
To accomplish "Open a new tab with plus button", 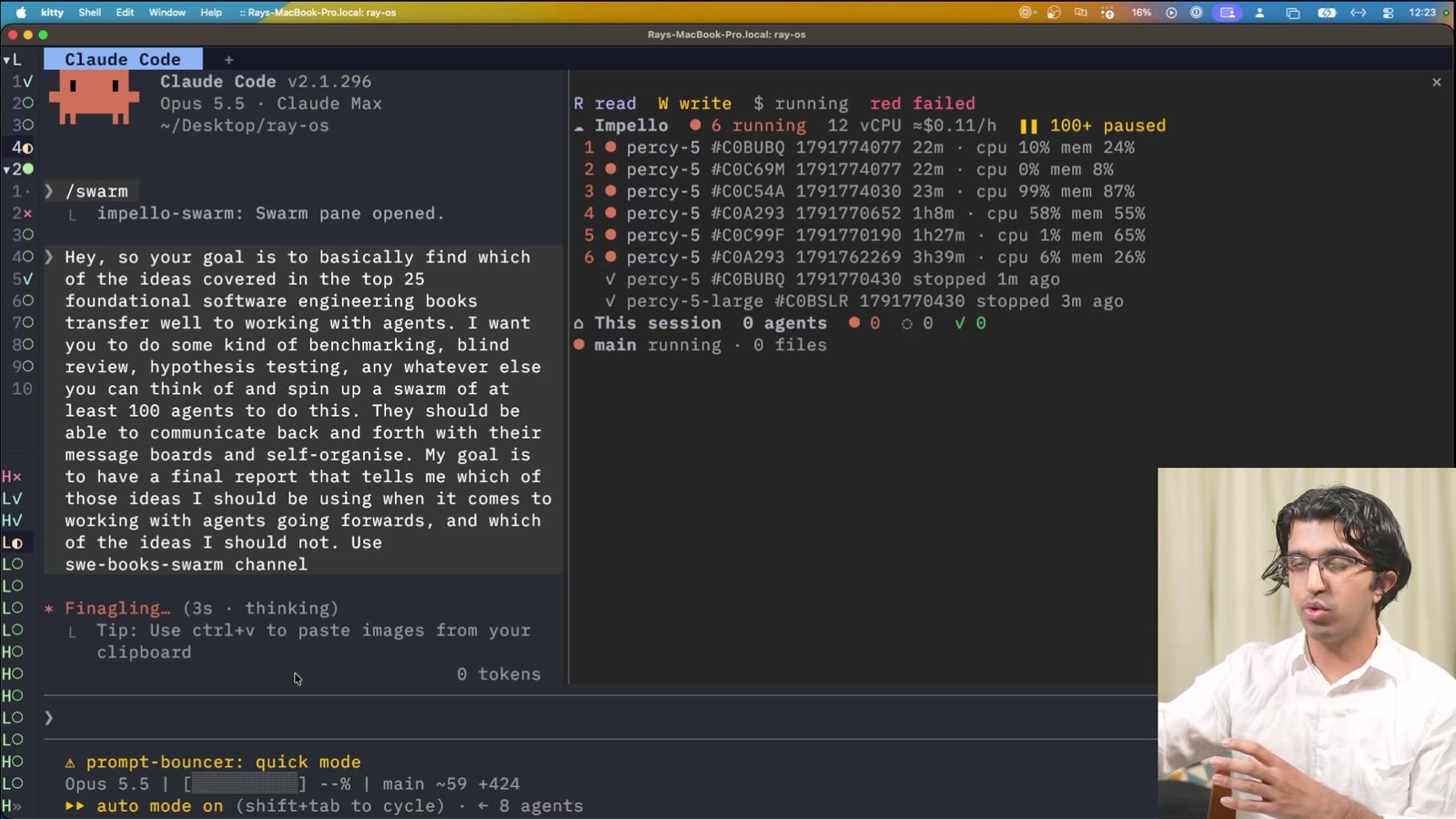I will pos(228,60).
